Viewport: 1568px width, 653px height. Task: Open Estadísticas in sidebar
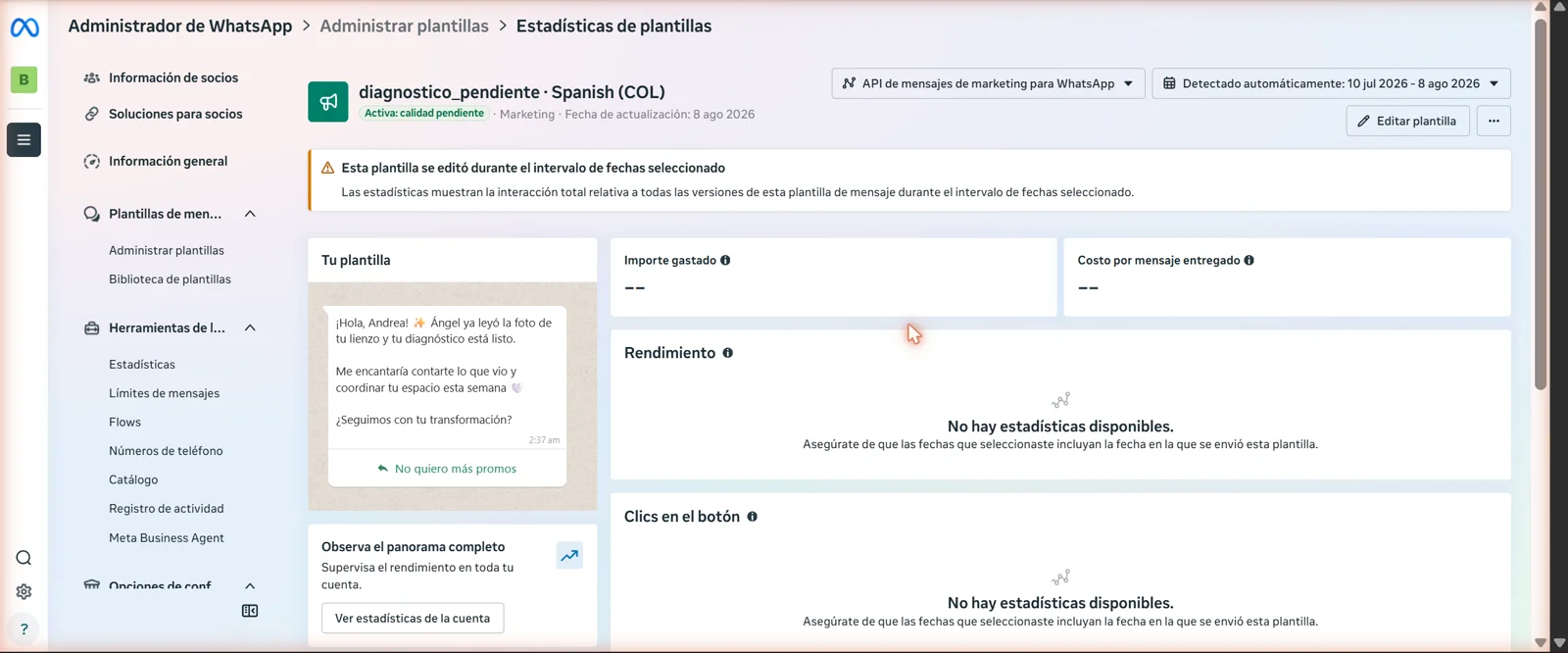pos(142,365)
